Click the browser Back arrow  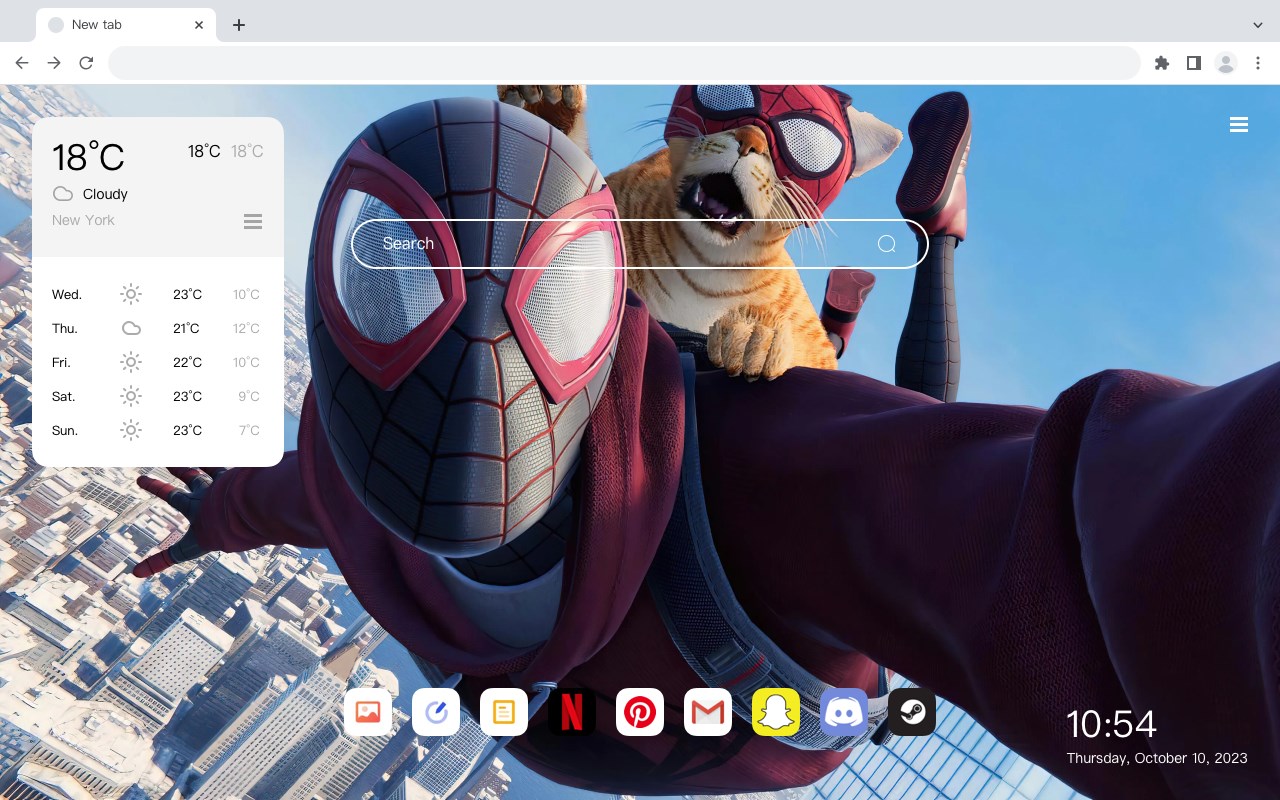pyautogui.click(x=22, y=63)
